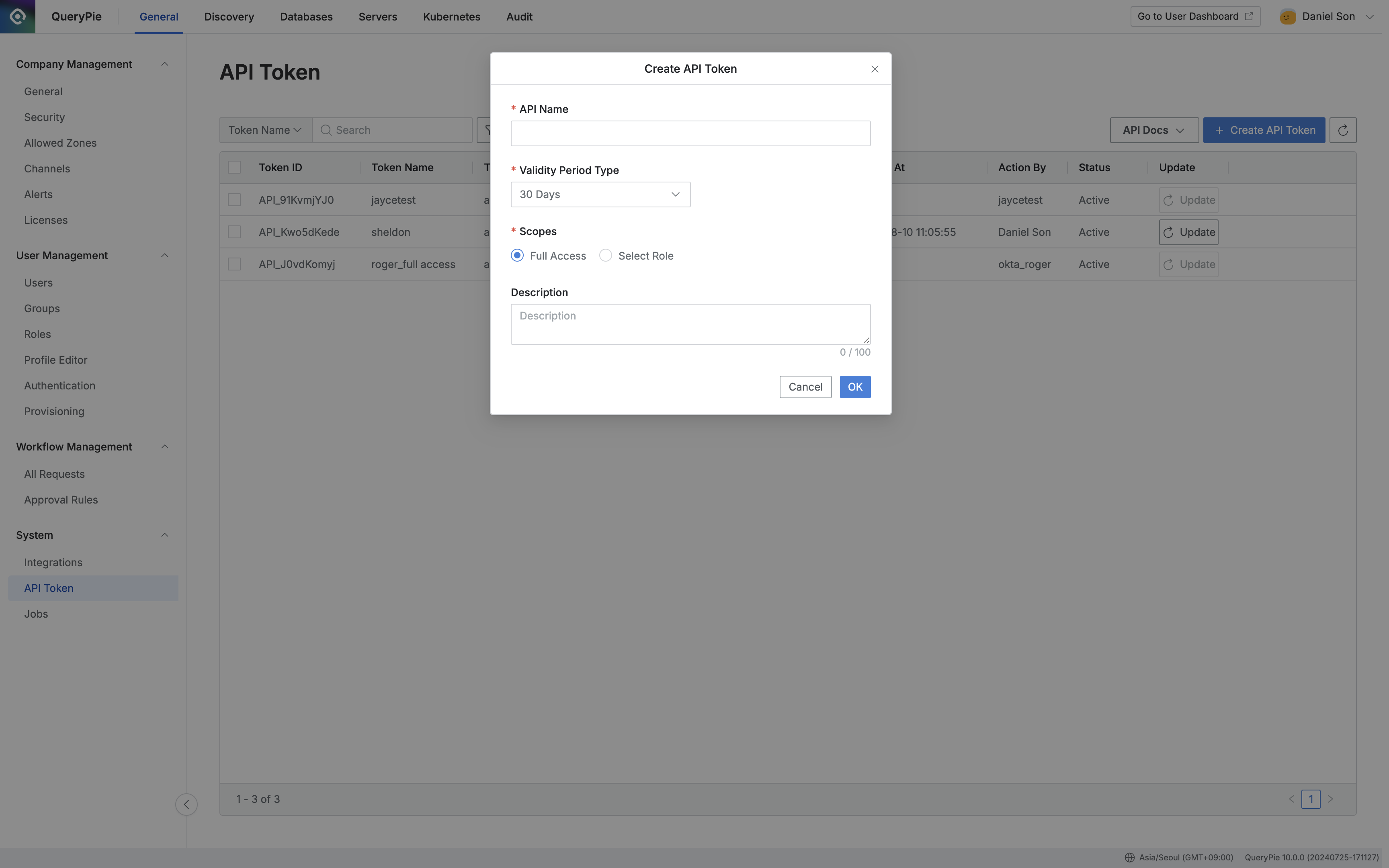Screen dimensions: 1389x868
Task: Switch to the Kubernetes tab
Action: tap(452, 16)
